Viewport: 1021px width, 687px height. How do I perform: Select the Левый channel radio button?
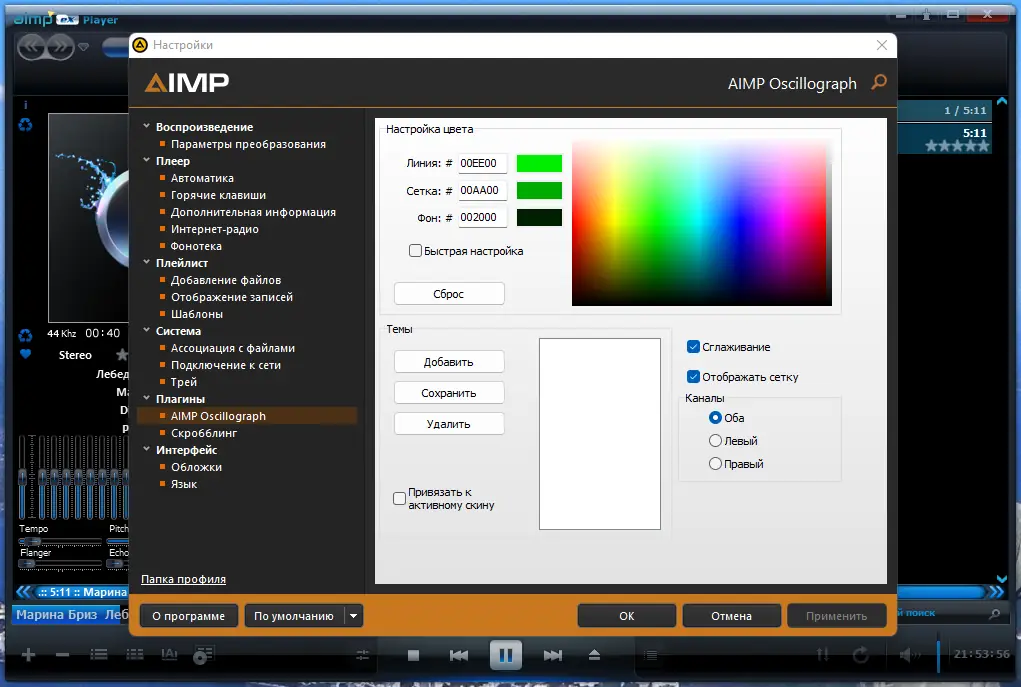tap(715, 441)
